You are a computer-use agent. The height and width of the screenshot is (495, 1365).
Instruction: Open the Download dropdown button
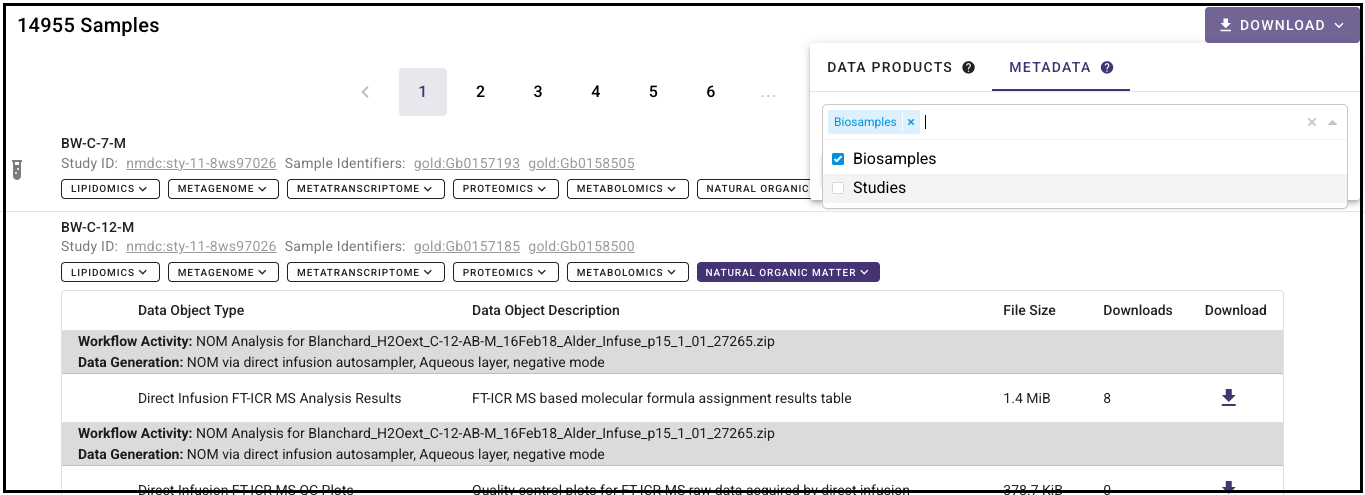pos(1281,26)
